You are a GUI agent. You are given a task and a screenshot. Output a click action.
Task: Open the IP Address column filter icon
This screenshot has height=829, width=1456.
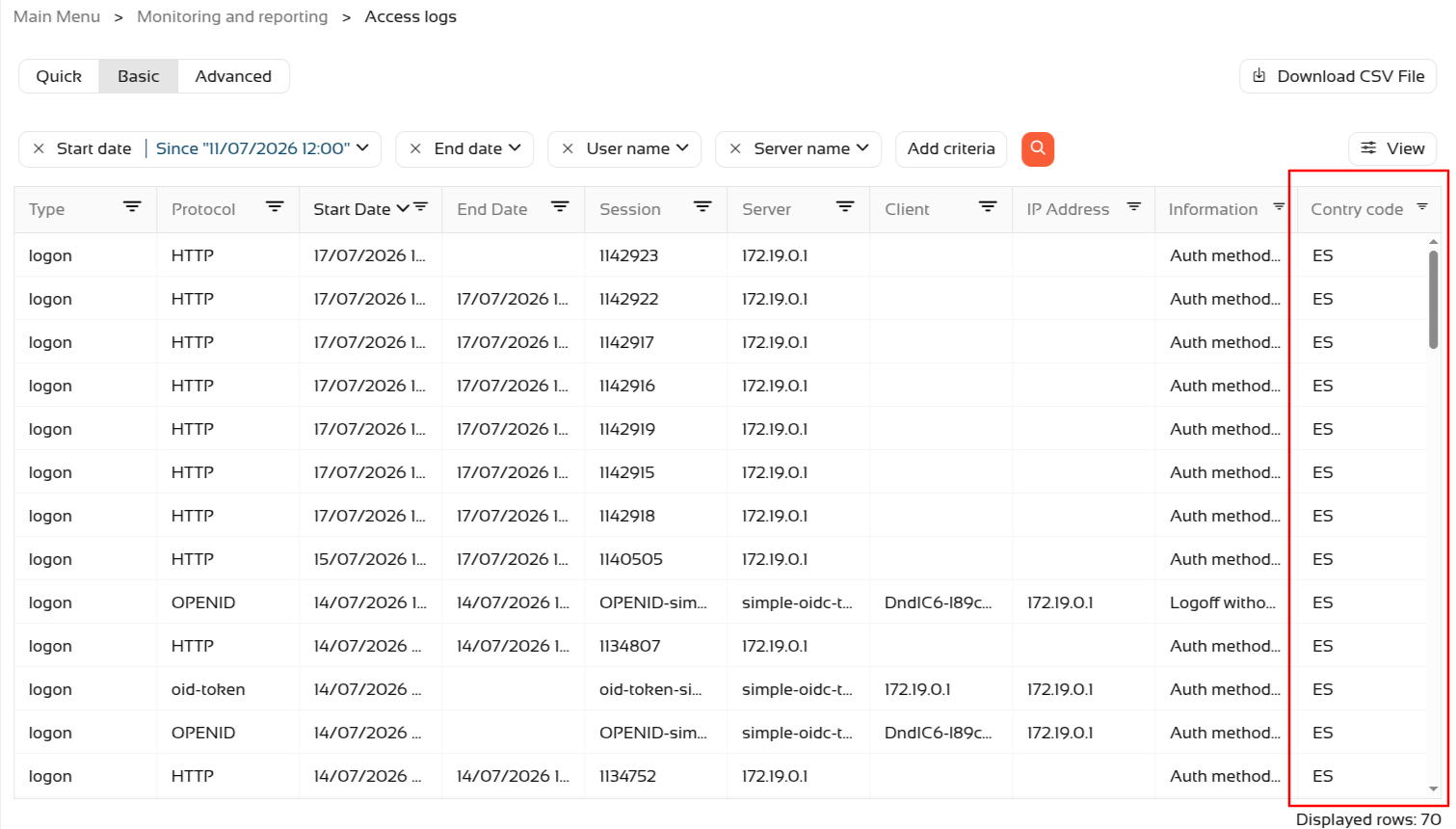[1134, 207]
